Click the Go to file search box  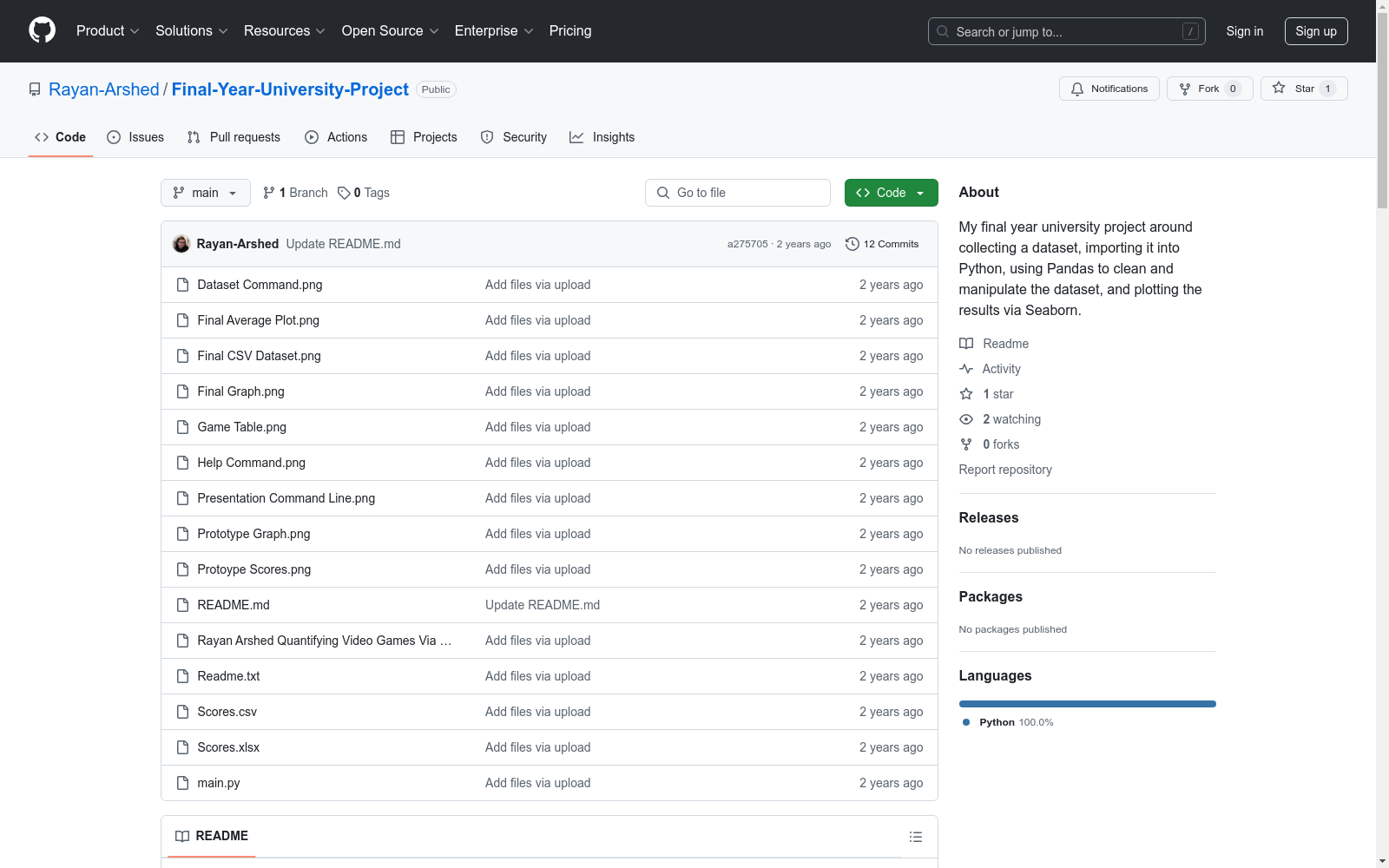coord(738,193)
